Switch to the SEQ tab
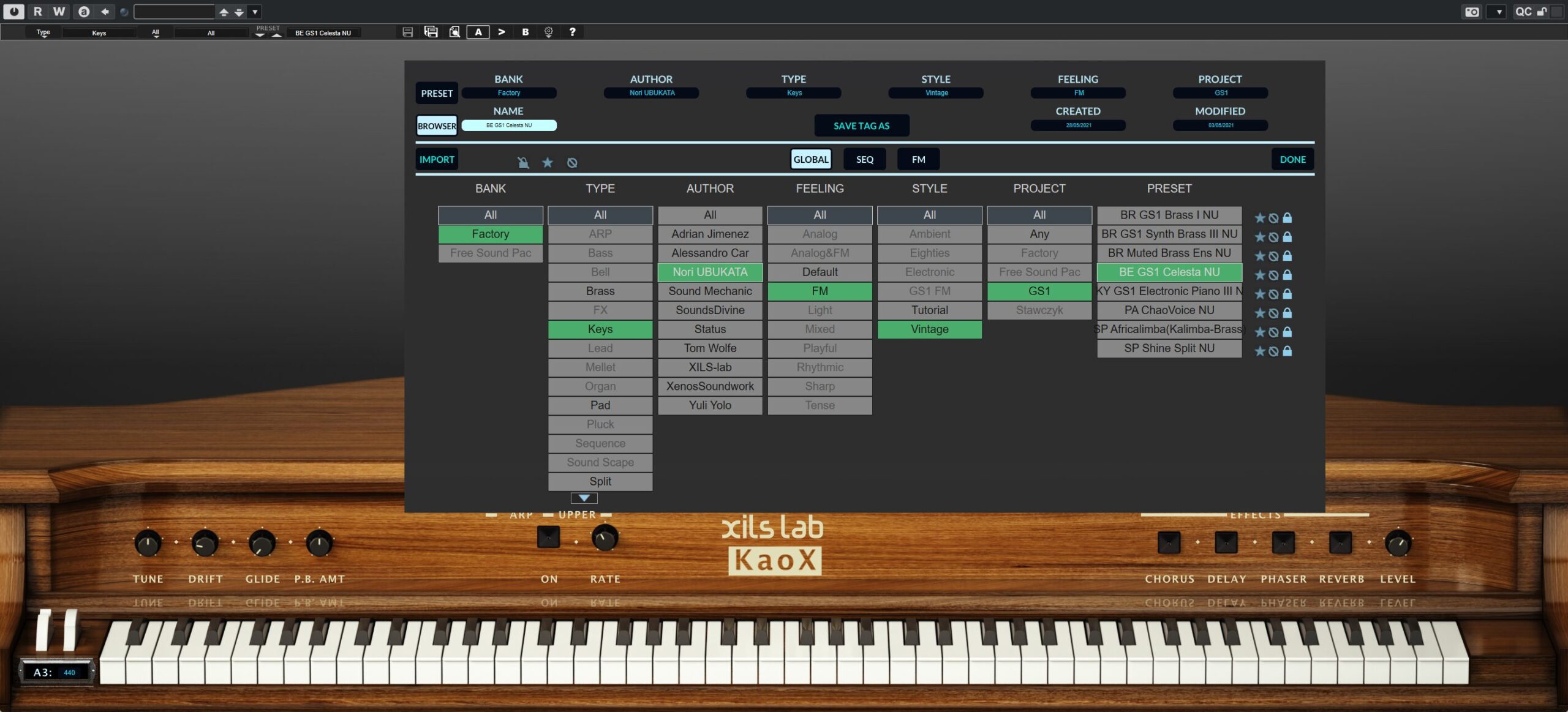The height and width of the screenshot is (712, 1568). [x=865, y=160]
